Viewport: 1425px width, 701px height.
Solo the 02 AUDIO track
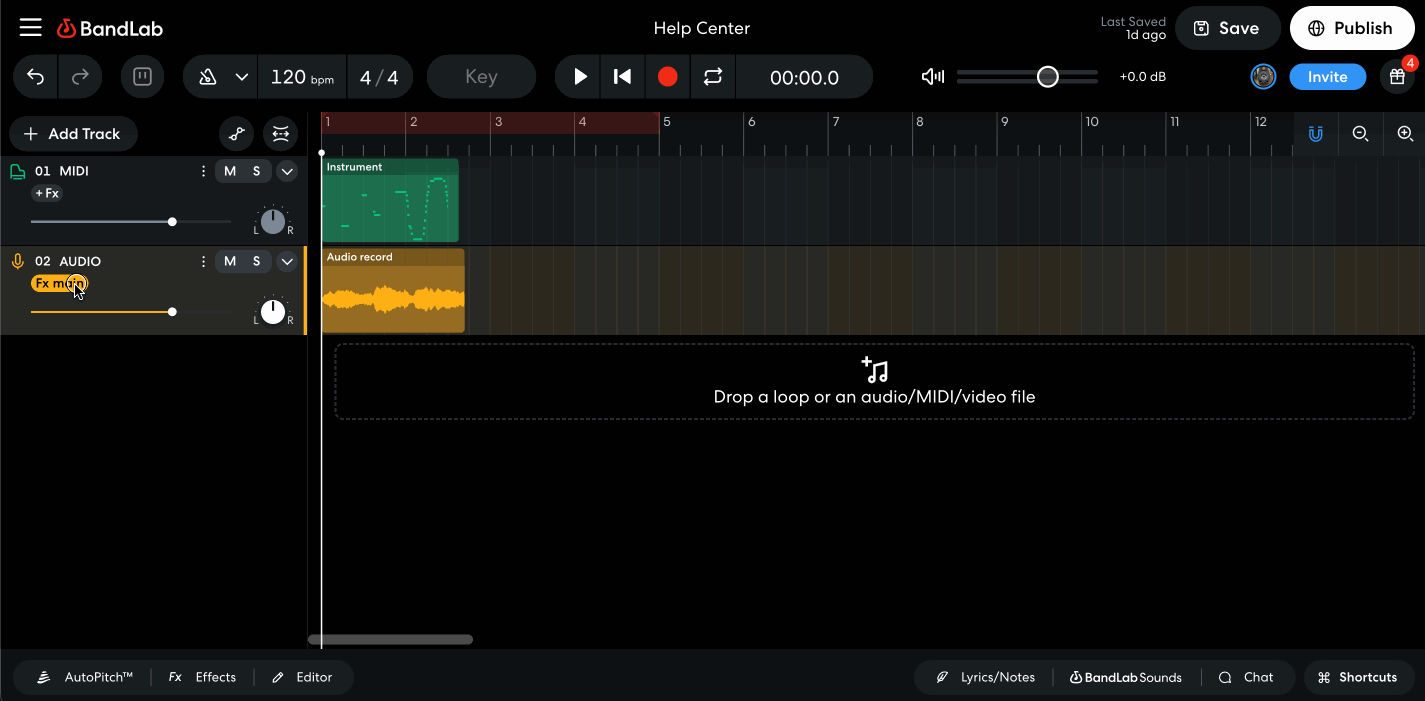[x=257, y=261]
